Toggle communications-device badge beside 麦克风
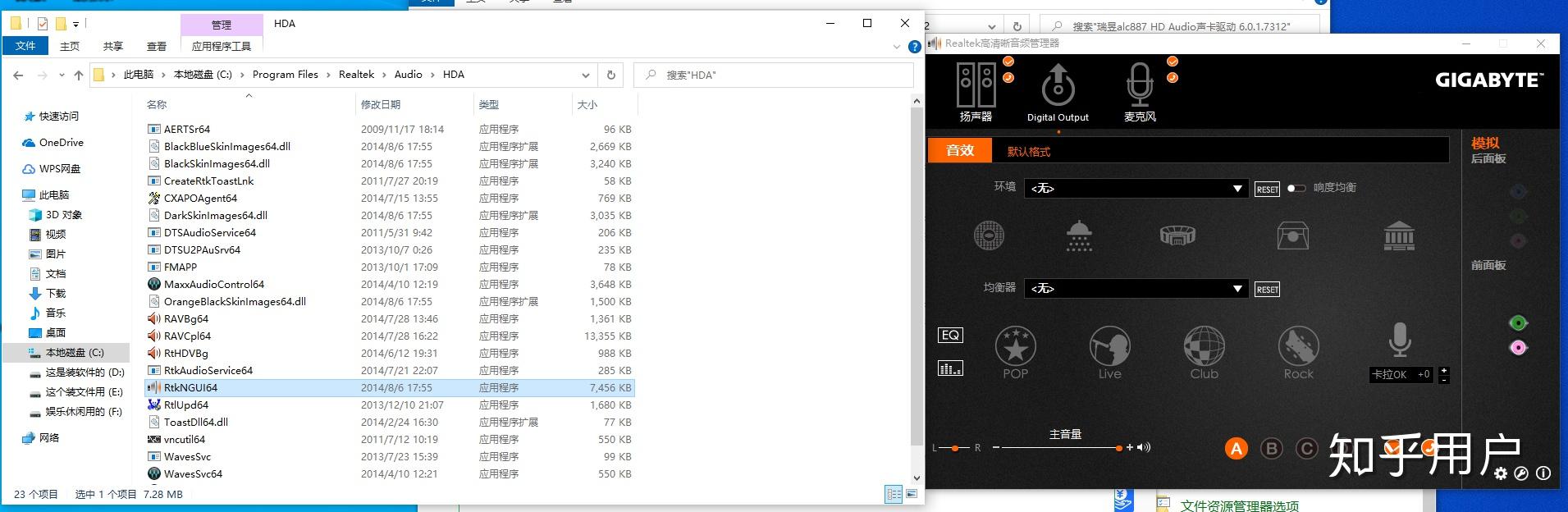 [x=1173, y=78]
